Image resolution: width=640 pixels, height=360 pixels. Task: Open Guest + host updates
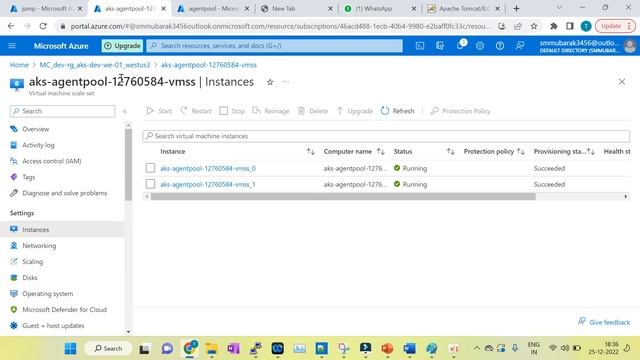tap(53, 326)
